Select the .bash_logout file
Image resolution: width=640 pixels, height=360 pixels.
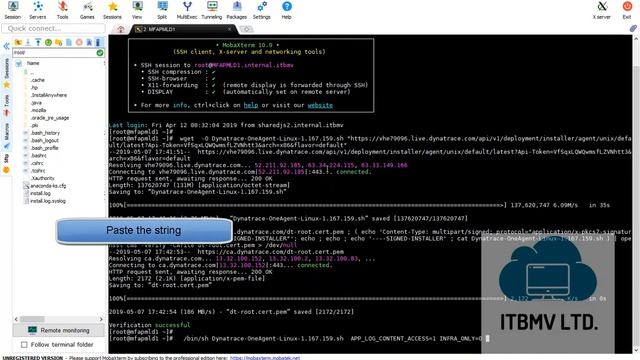pos(44,140)
